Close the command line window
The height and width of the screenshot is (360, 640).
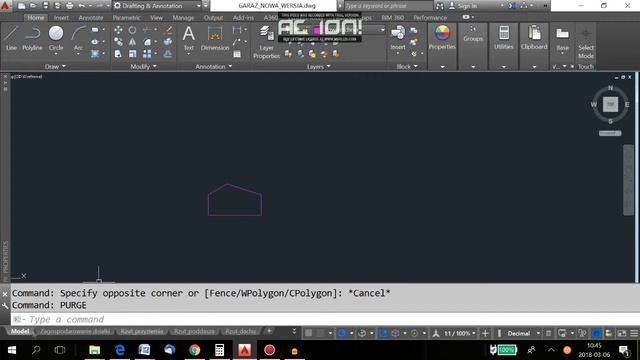click(x=5, y=294)
